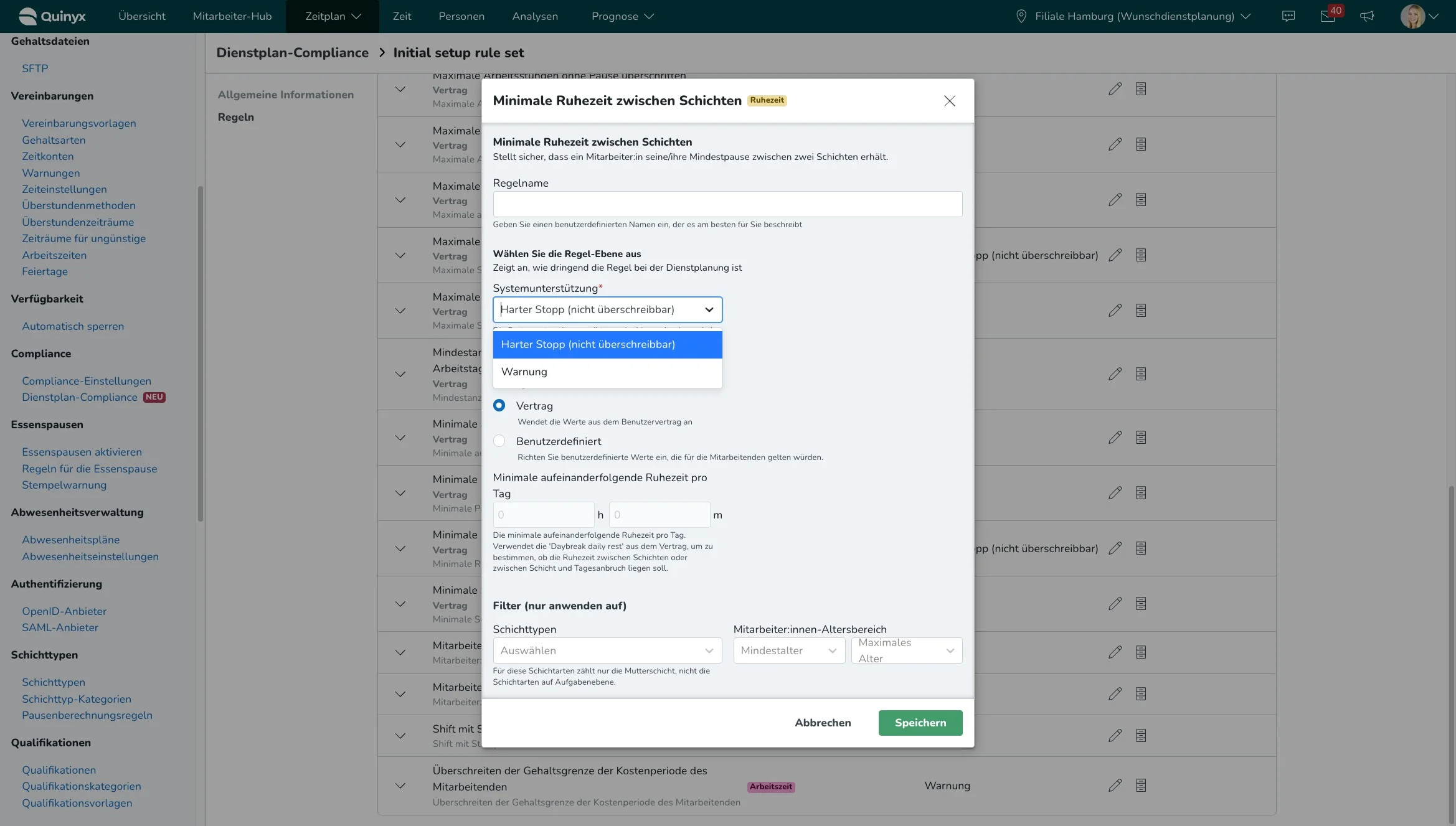Click log icon in Überschreiten der Gehaltsgrenze row
This screenshot has height=826, width=1456.
click(1141, 786)
